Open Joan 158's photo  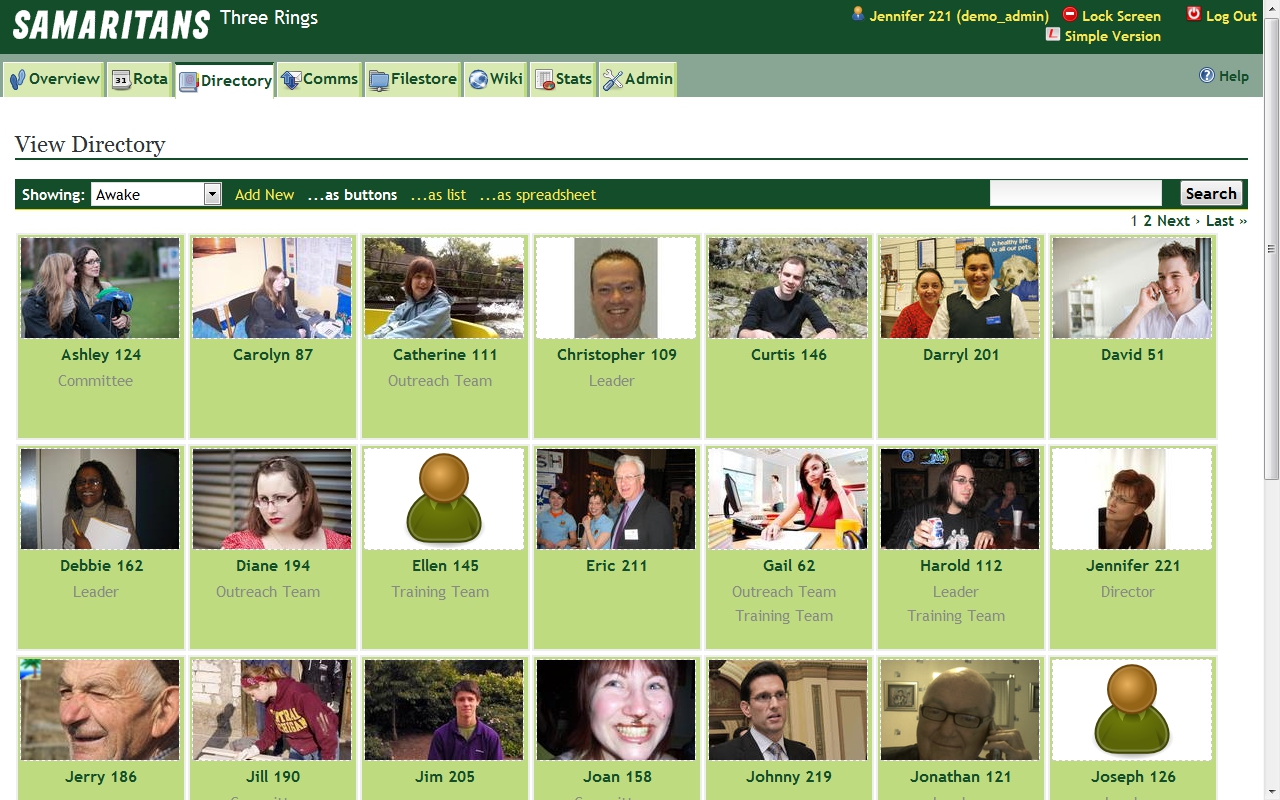[616, 710]
